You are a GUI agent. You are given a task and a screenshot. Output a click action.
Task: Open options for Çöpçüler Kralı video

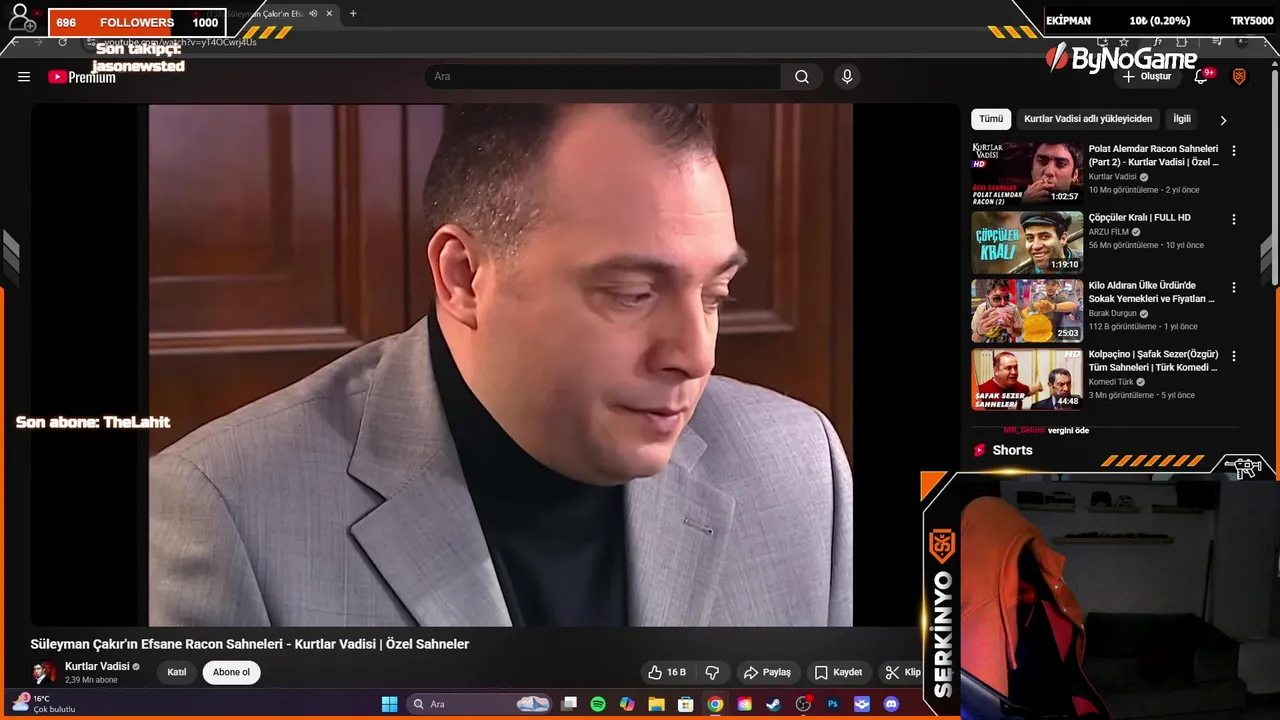[1234, 219]
